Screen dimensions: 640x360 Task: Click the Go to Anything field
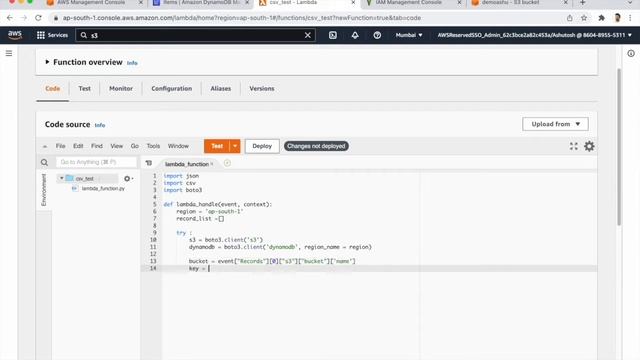coord(96,162)
